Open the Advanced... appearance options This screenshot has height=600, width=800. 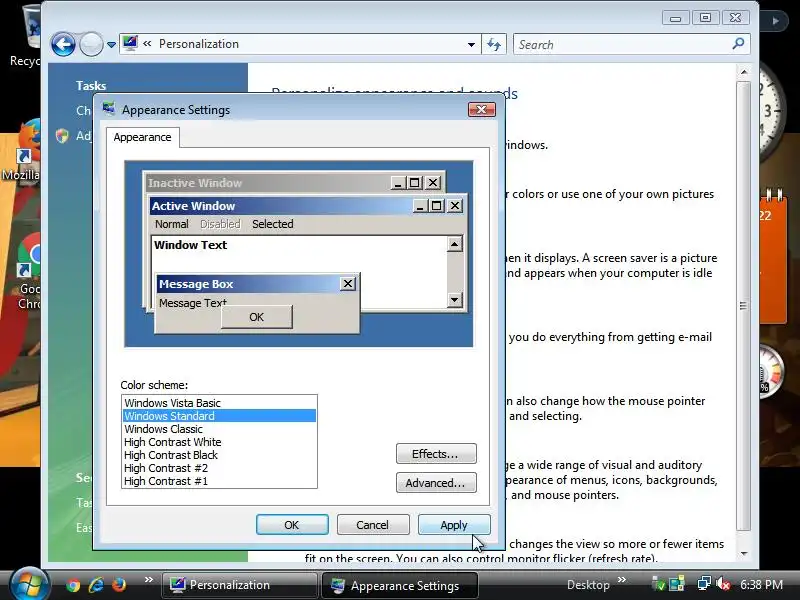click(x=436, y=483)
